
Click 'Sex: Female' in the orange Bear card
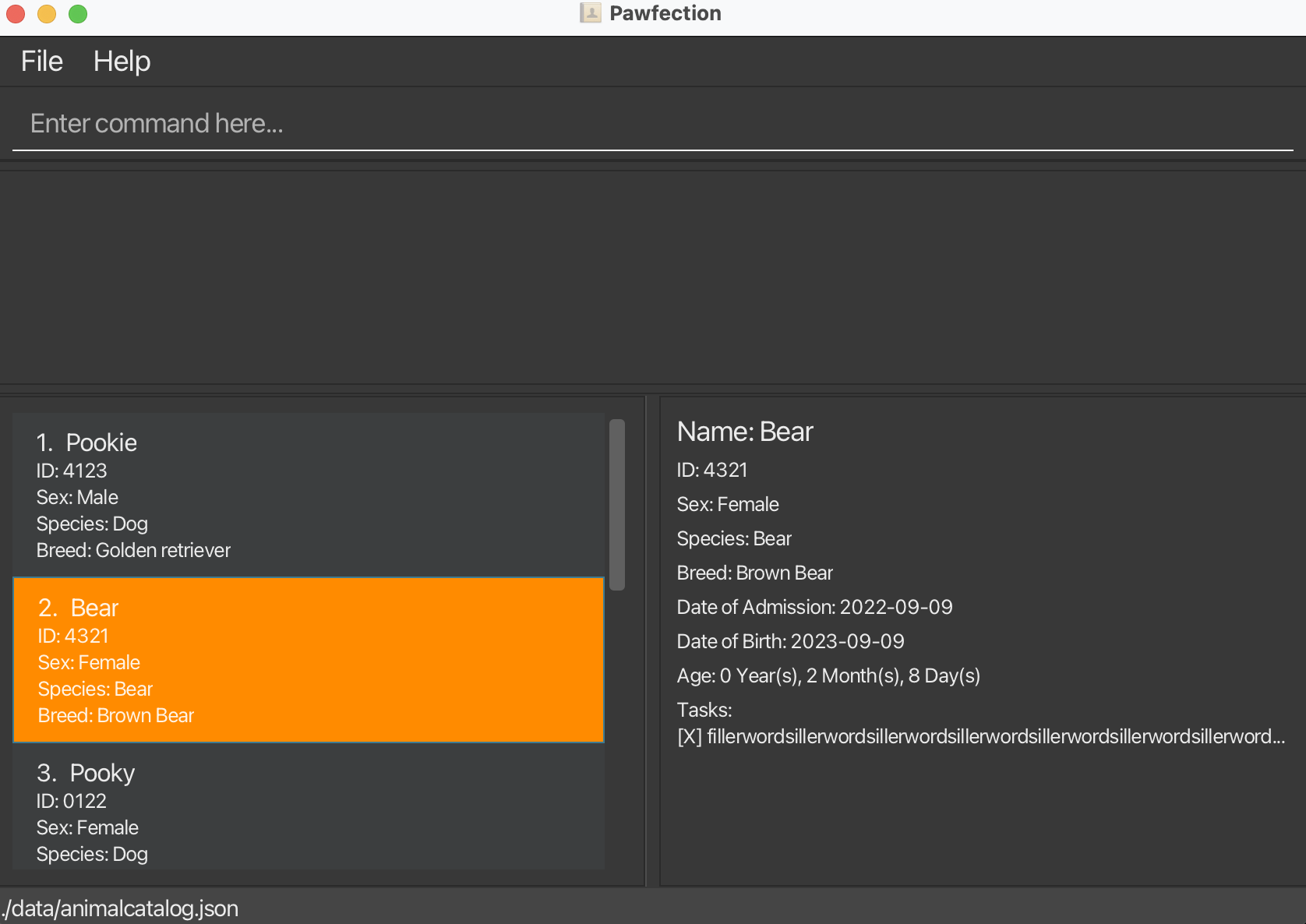[89, 662]
